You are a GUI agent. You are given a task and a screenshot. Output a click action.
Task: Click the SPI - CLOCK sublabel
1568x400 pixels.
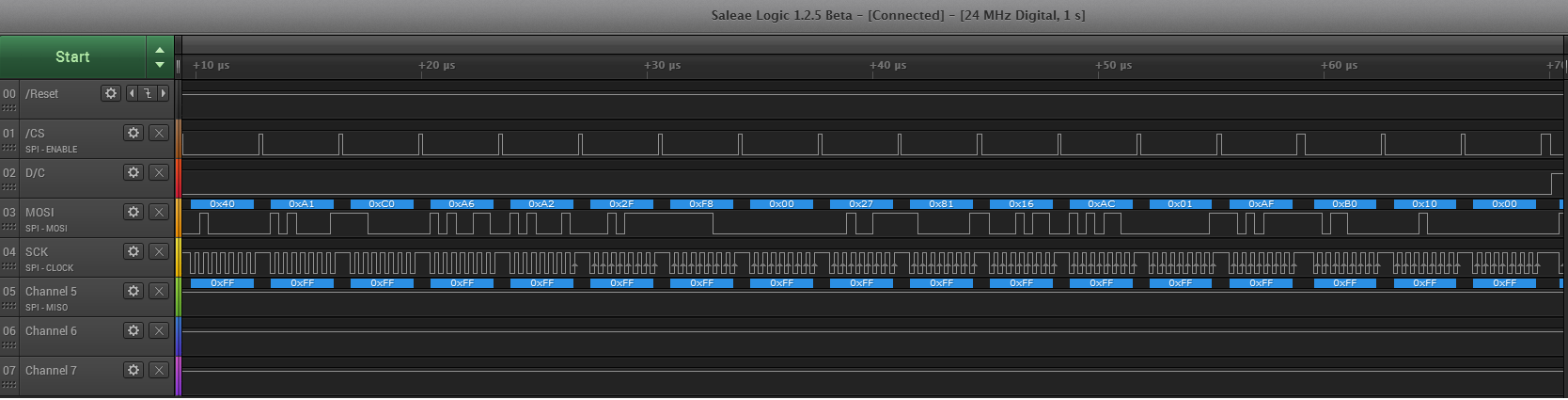(49, 267)
